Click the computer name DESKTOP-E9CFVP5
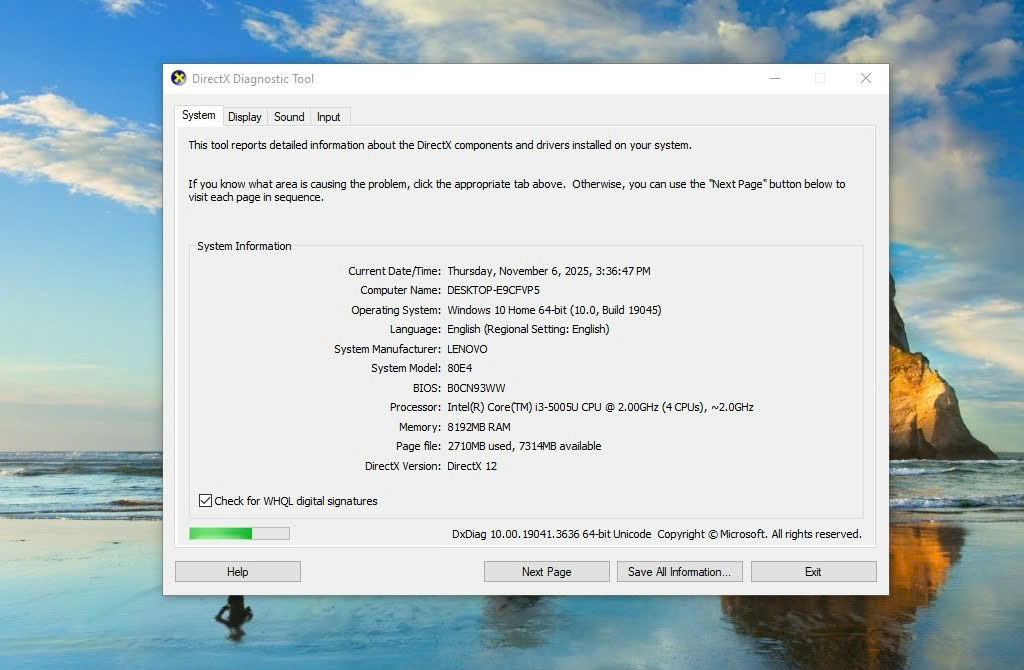Viewport: 1024px width, 670px height. (x=493, y=290)
